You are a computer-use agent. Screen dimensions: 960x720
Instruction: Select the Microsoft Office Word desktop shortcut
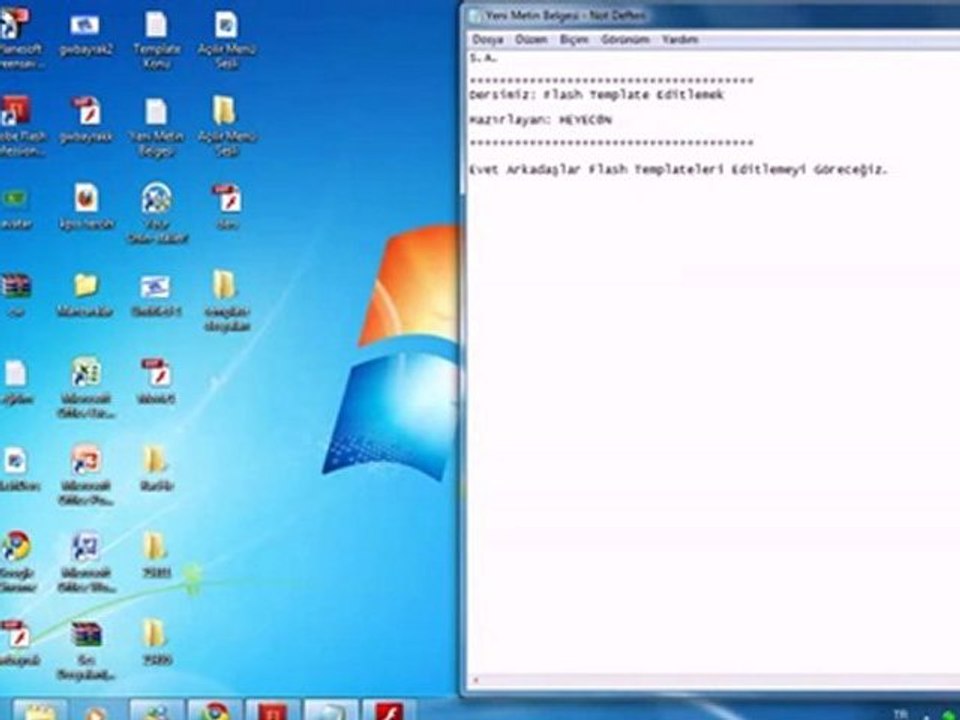[86, 561]
